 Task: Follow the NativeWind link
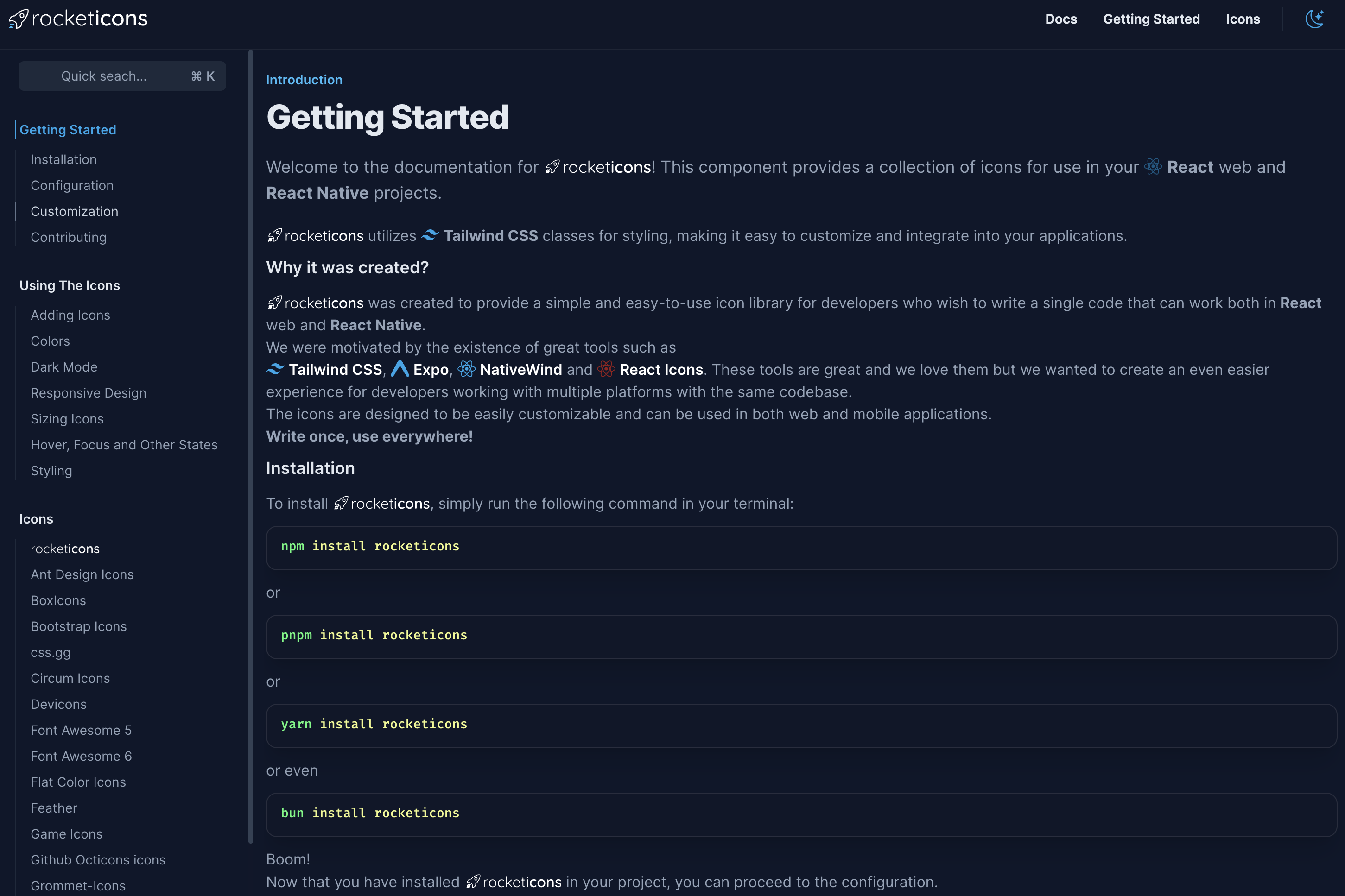click(x=521, y=370)
